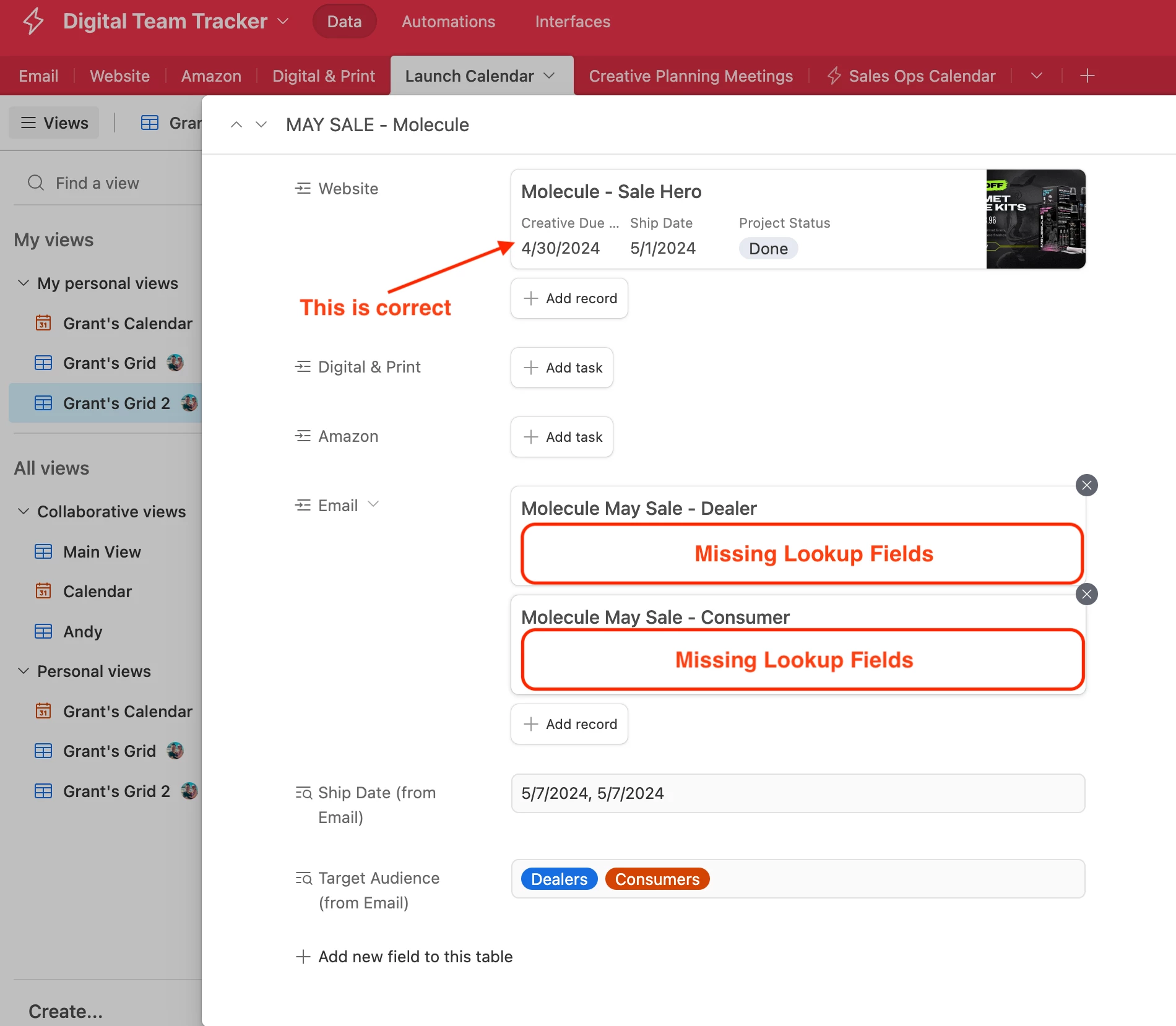Open Grant's Grid under Personal views

point(109,751)
